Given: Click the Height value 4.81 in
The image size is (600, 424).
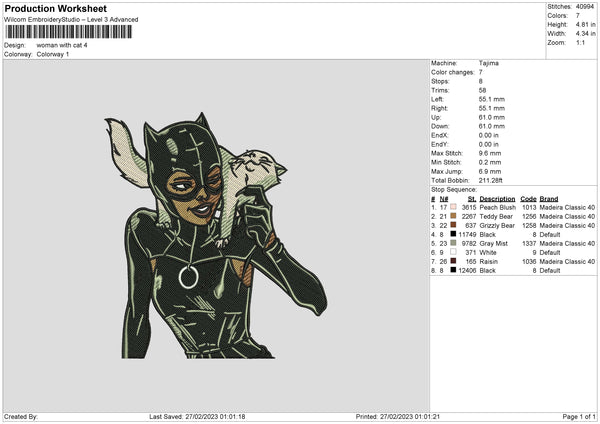Looking at the screenshot, I should pos(585,24).
